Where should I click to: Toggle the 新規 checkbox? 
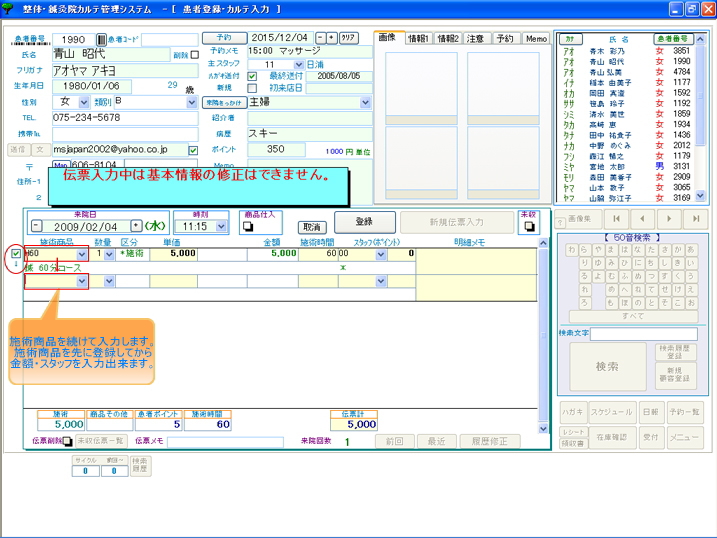[252, 88]
